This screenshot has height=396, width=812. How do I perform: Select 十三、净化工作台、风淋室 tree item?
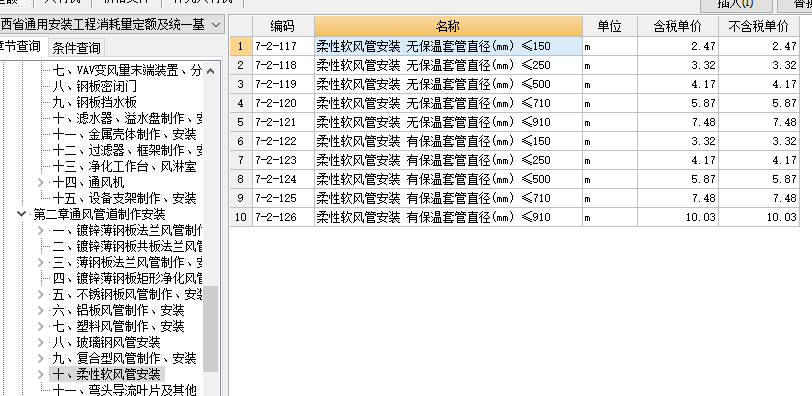click(124, 167)
